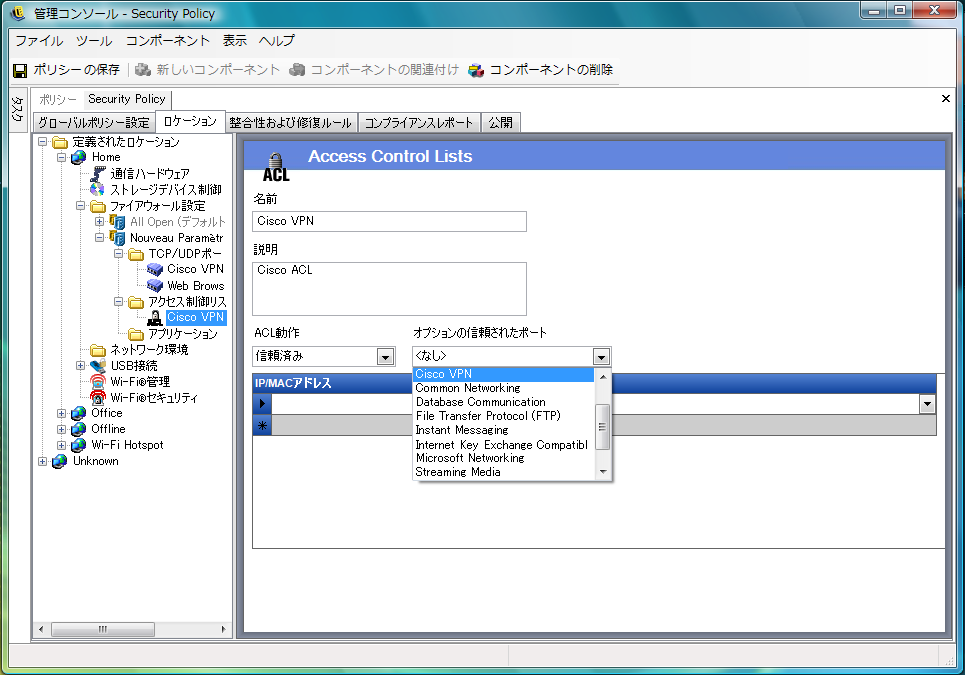Open the ファイル menu
This screenshot has height=675, width=965.
tap(39, 41)
